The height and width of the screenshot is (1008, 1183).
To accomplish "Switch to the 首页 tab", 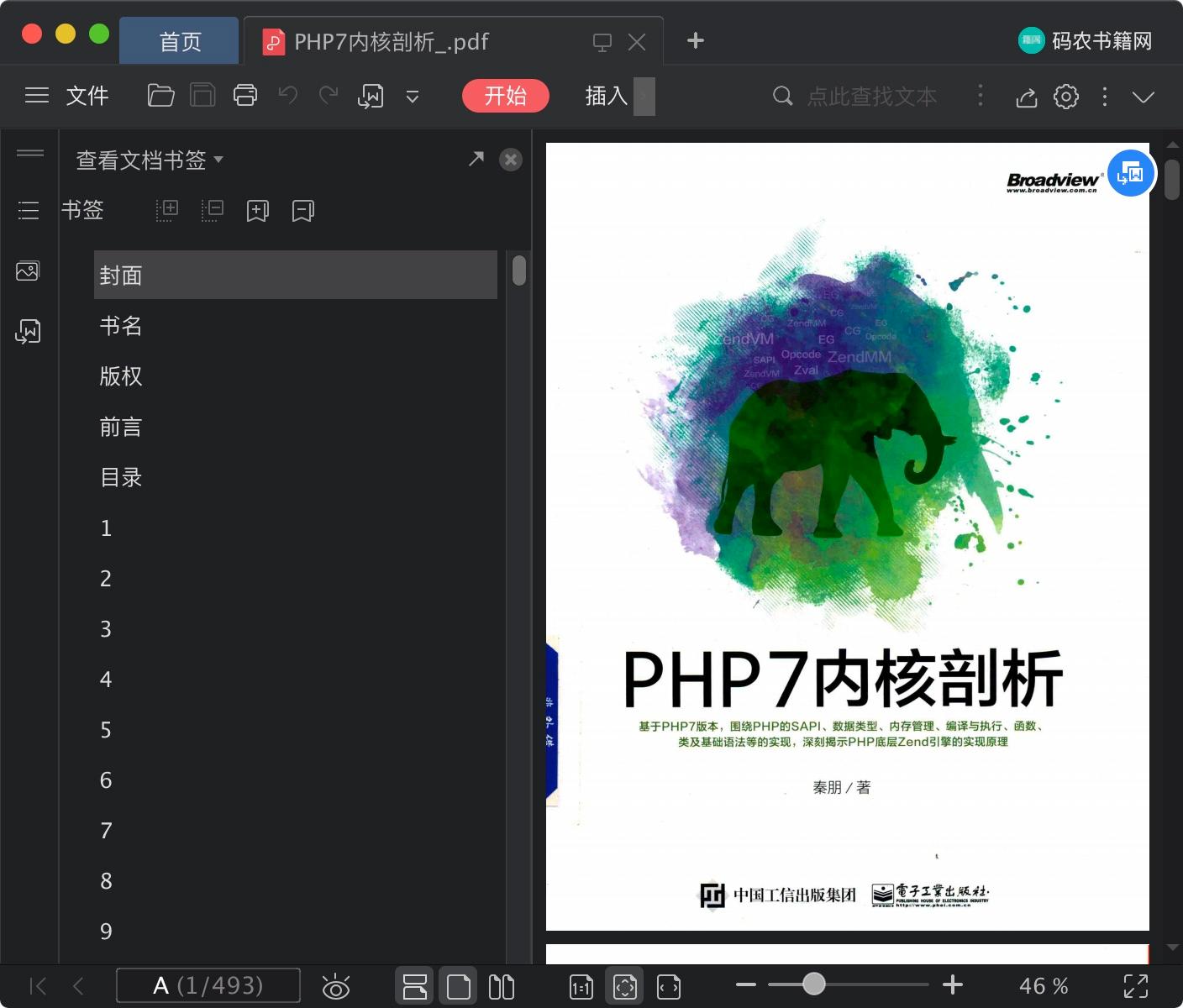I will pos(180,41).
